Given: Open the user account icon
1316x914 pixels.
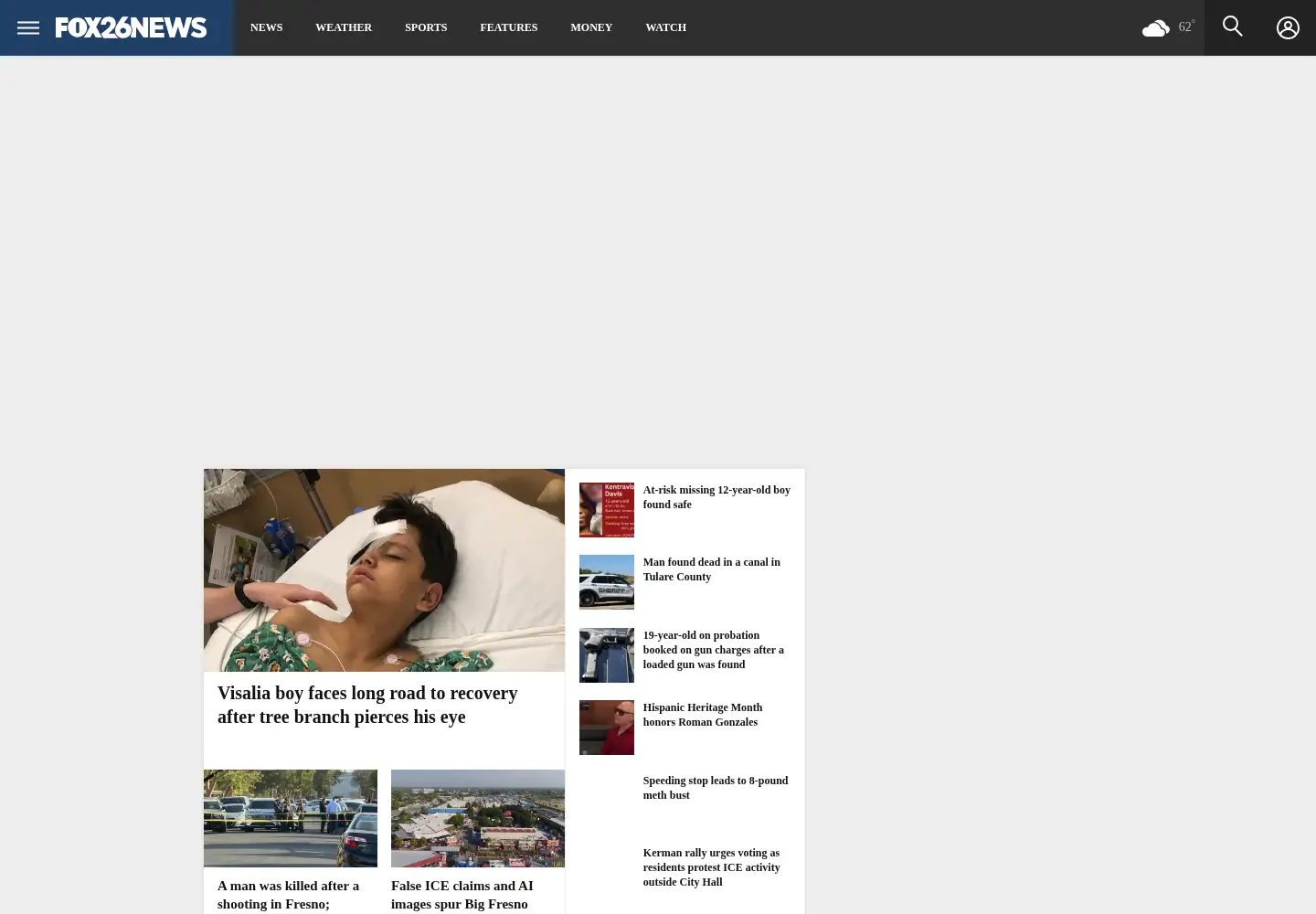Looking at the screenshot, I should click(1288, 27).
